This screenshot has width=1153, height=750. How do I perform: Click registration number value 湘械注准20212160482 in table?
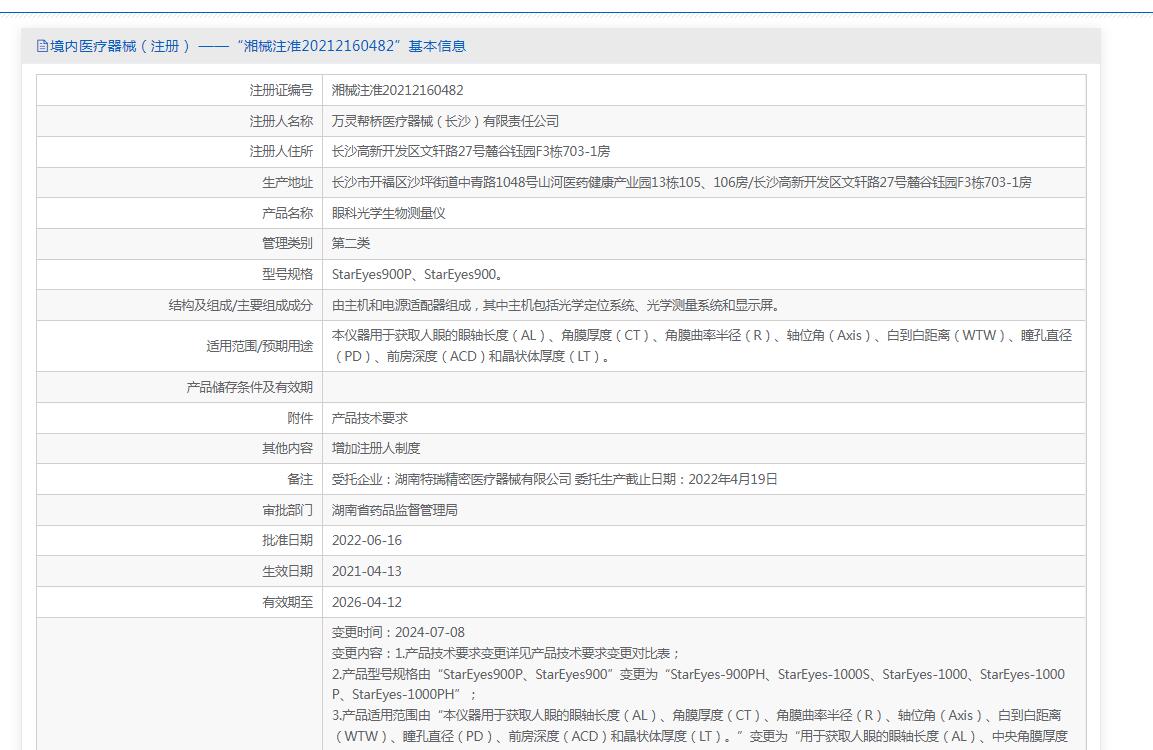point(397,90)
